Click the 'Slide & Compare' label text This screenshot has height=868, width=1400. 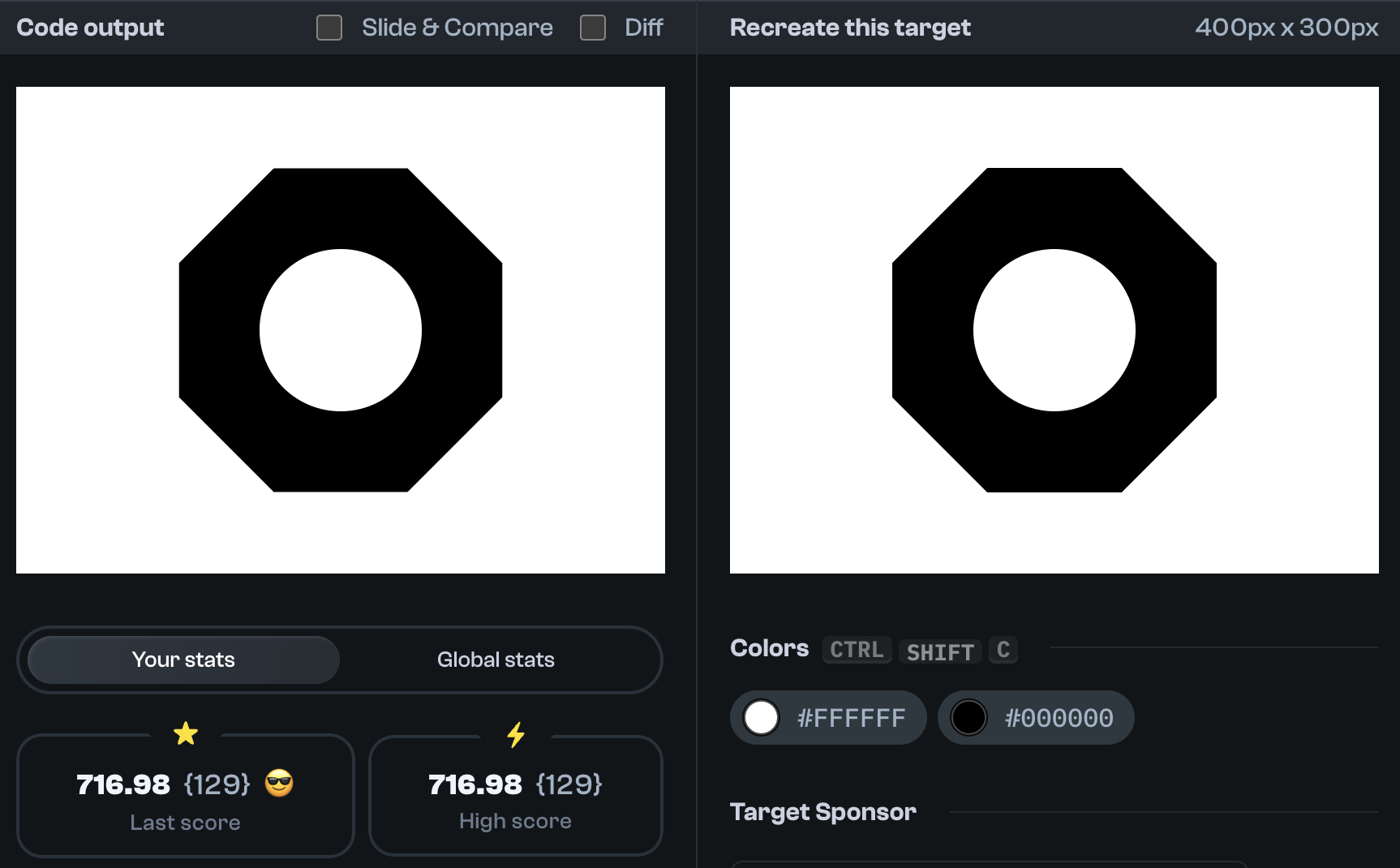(457, 28)
